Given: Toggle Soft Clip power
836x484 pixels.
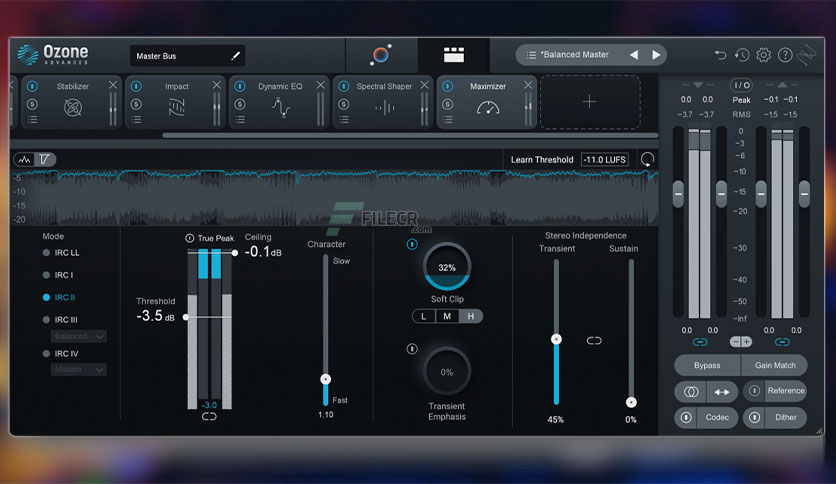Looking at the screenshot, I should pos(412,244).
